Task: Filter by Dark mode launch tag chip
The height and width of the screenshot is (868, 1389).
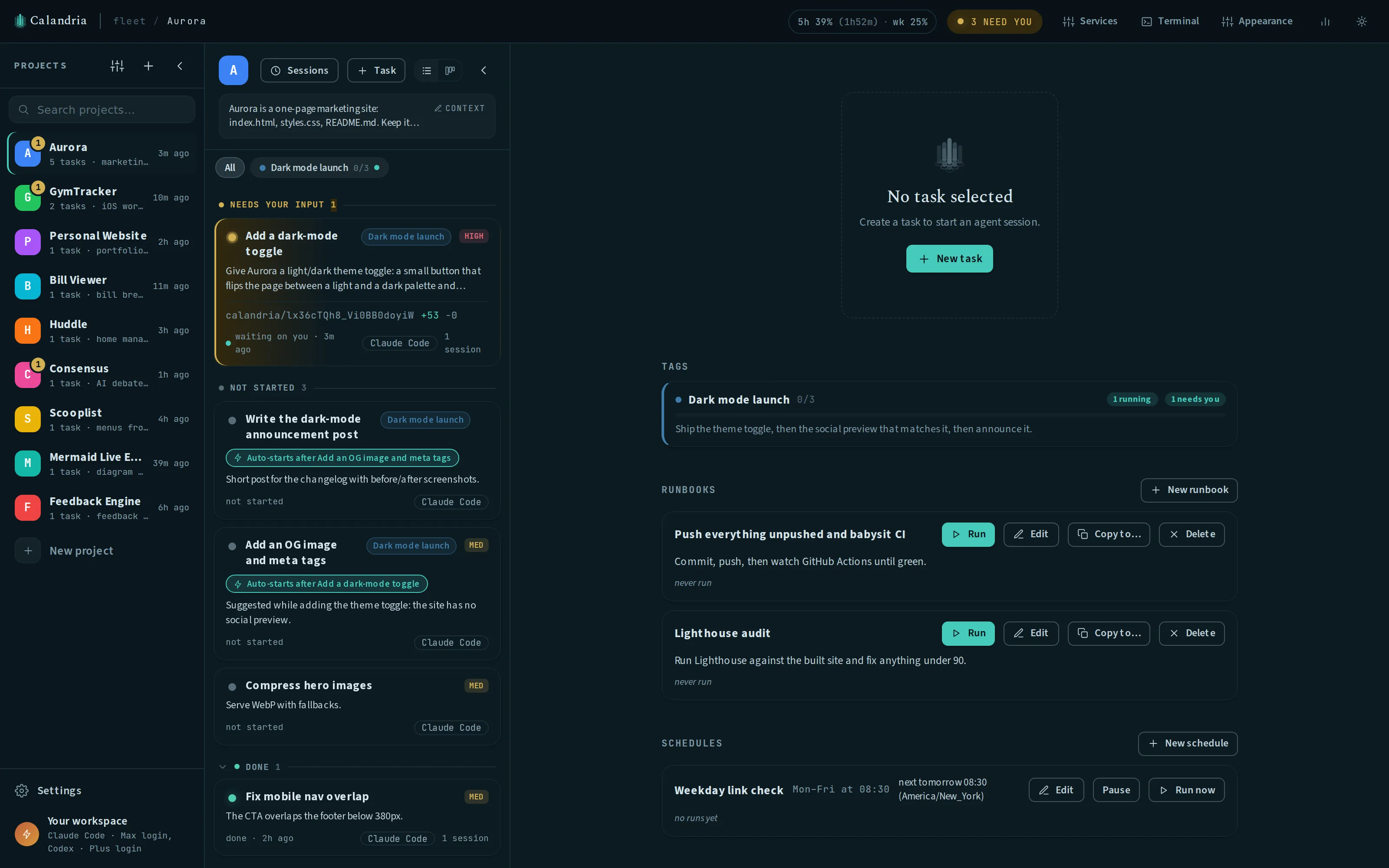Action: [x=319, y=168]
